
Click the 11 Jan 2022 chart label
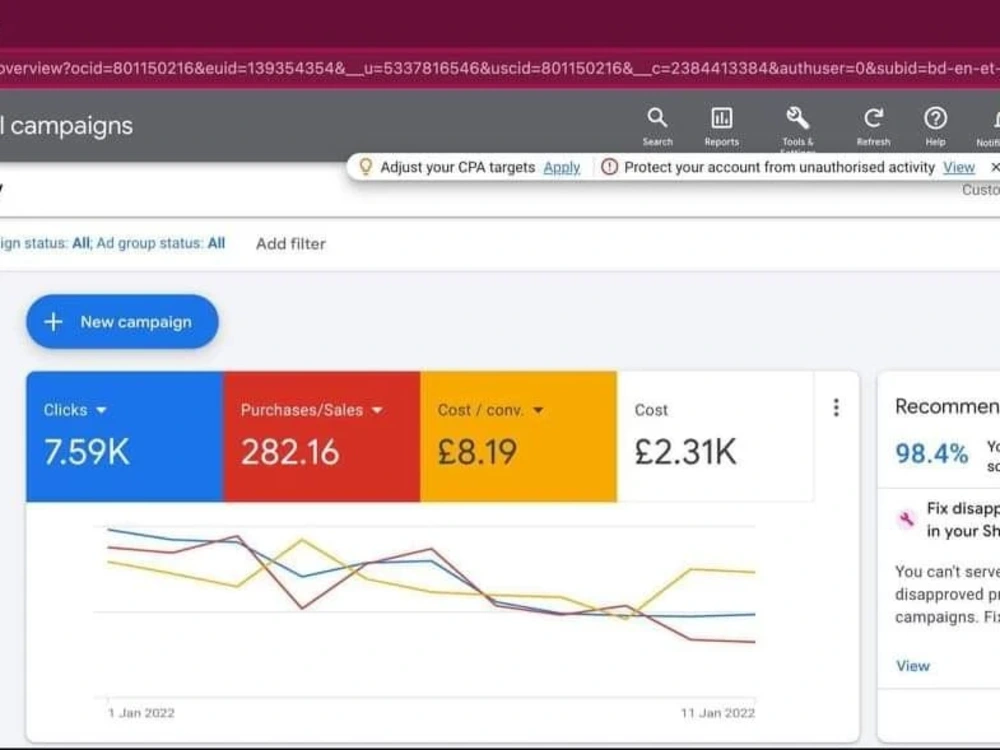pyautogui.click(x=717, y=713)
